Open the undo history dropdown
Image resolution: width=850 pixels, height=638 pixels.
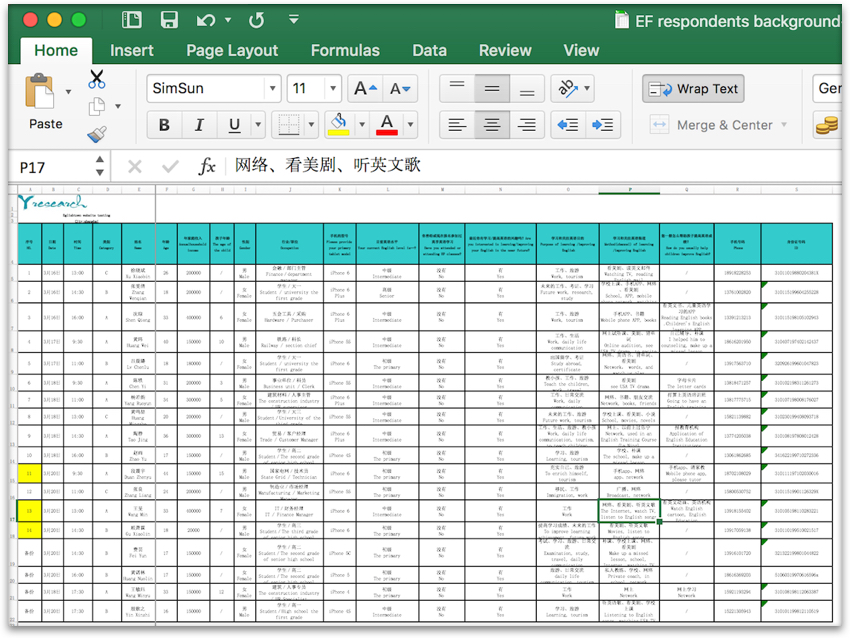pos(228,20)
